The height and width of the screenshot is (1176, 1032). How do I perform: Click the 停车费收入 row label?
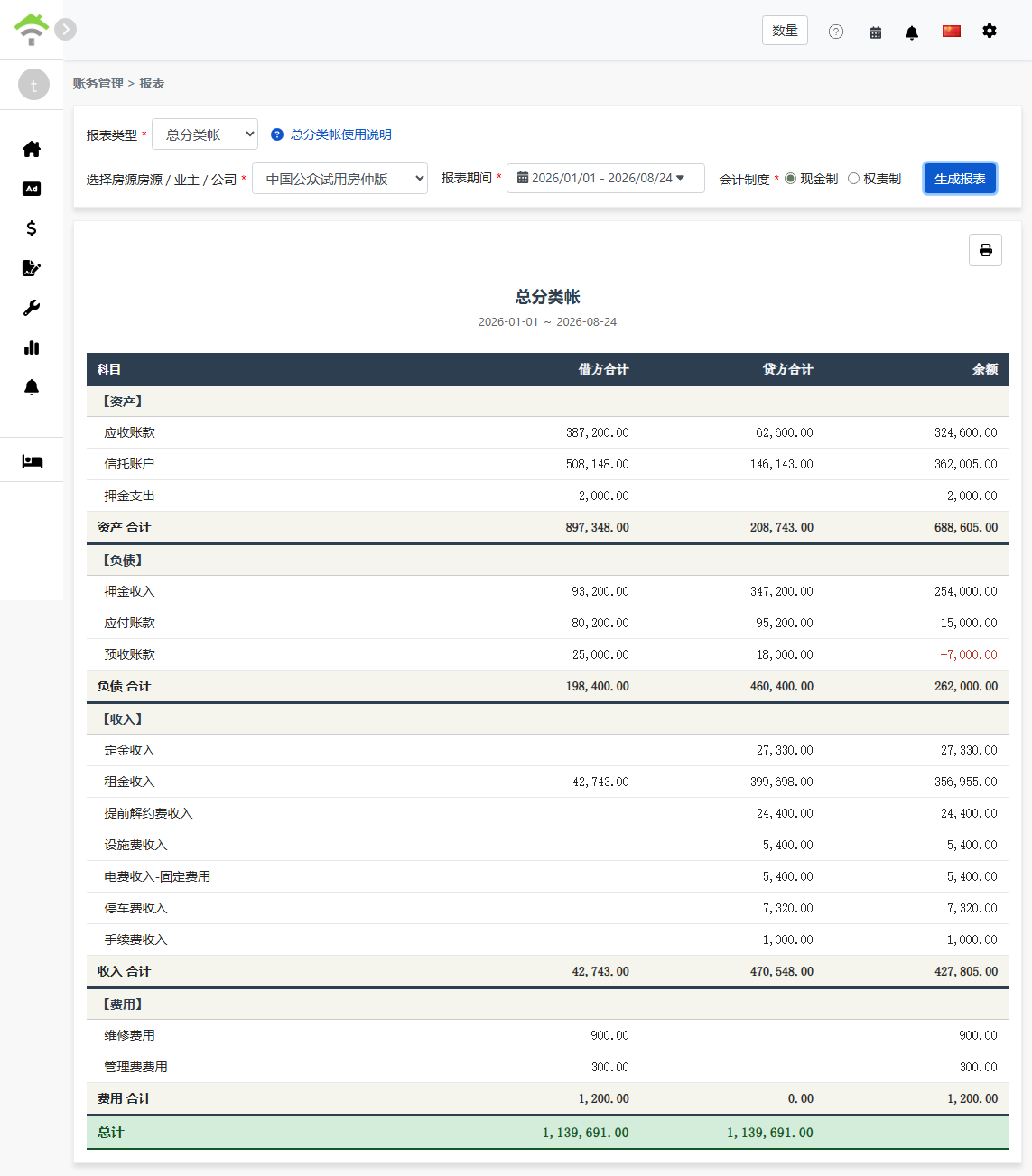click(135, 908)
